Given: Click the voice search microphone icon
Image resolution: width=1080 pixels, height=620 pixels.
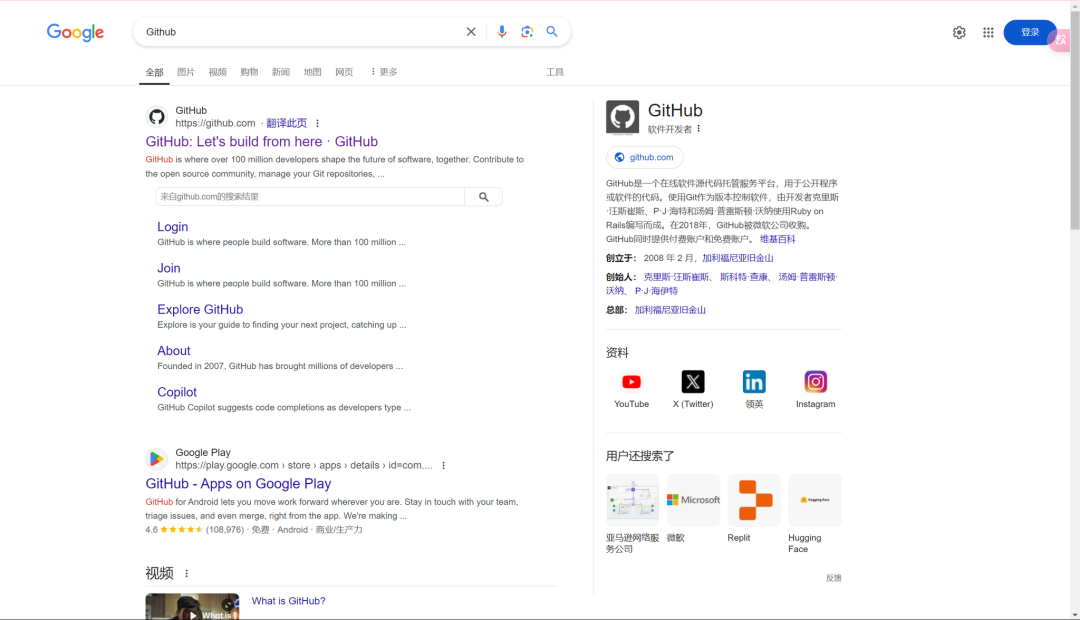Looking at the screenshot, I should (502, 31).
